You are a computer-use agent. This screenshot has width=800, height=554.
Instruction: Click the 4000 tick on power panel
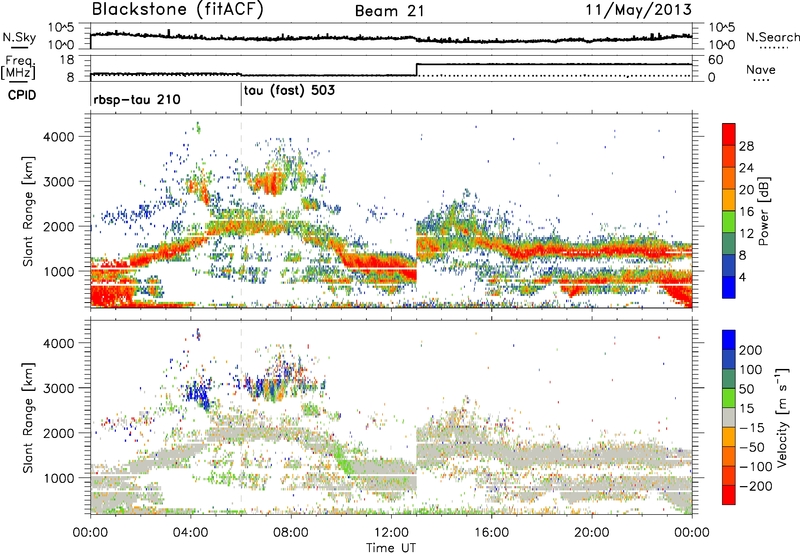pyautogui.click(x=59, y=137)
